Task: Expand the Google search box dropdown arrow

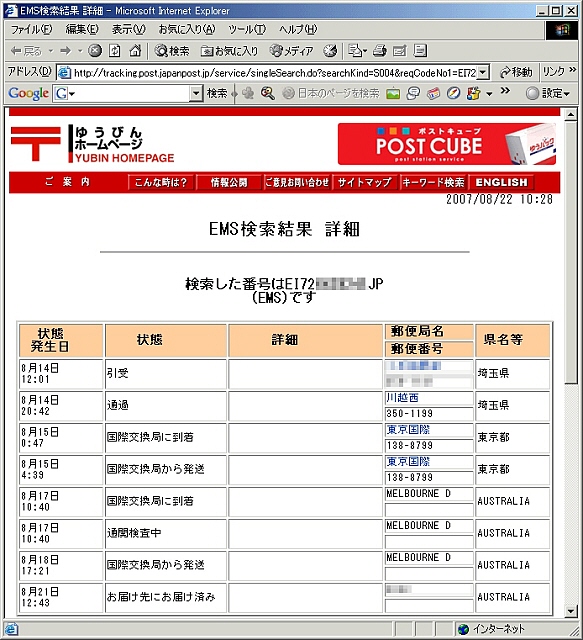Action: click(196, 93)
